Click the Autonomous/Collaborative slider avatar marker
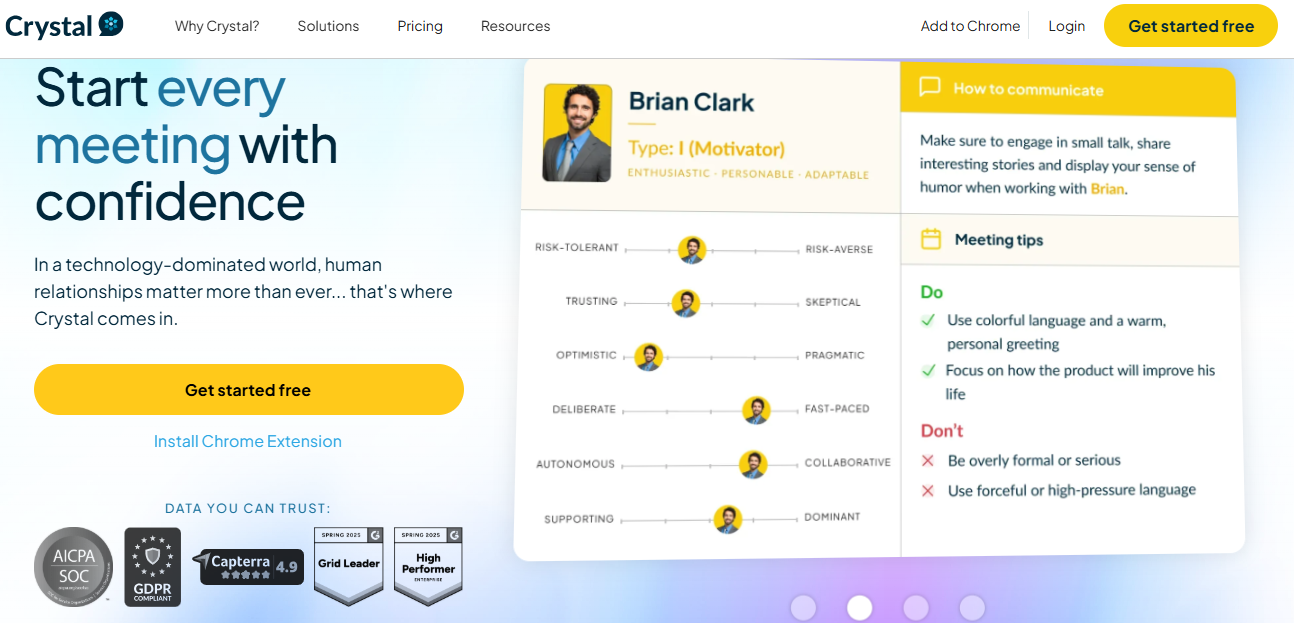This screenshot has width=1294, height=623. click(753, 464)
